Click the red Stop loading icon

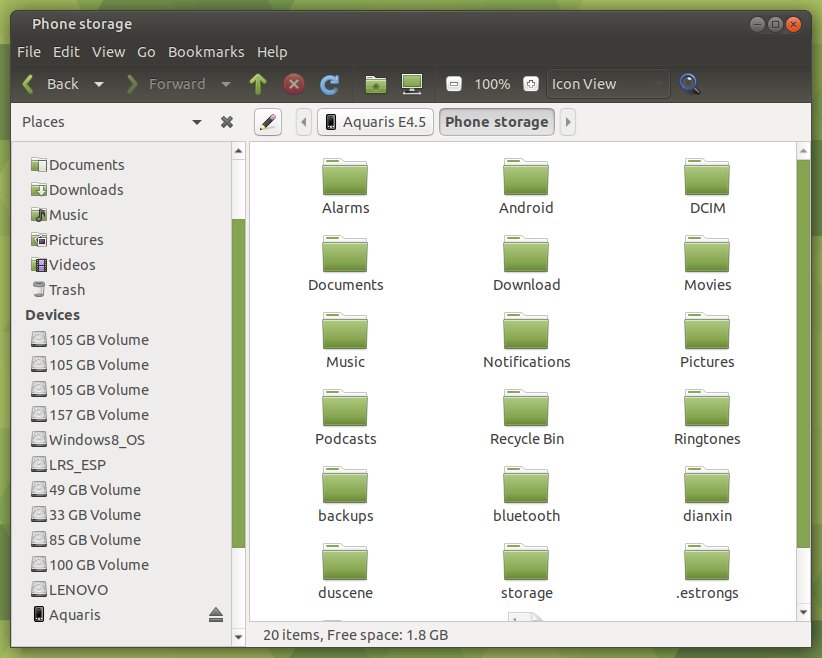293,84
